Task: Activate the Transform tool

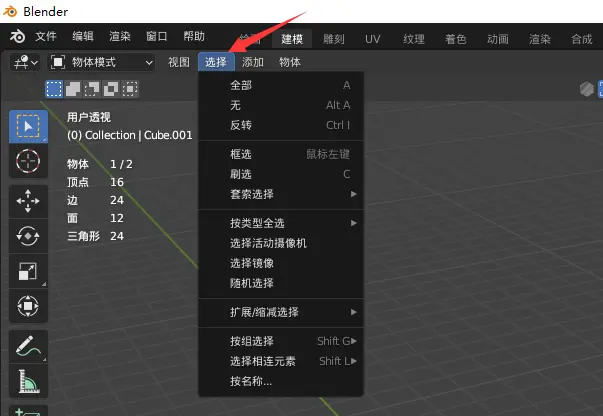Action: coord(28,306)
